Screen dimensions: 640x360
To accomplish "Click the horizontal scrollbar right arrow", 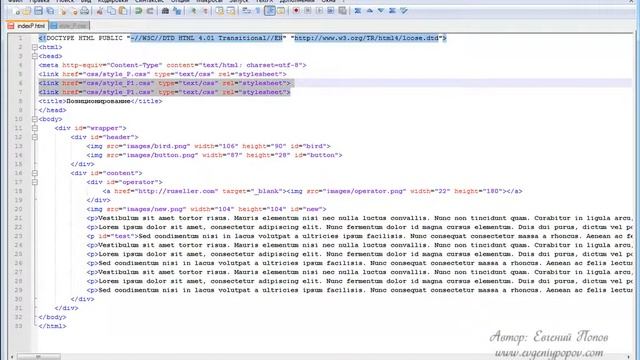I will click(629, 357).
